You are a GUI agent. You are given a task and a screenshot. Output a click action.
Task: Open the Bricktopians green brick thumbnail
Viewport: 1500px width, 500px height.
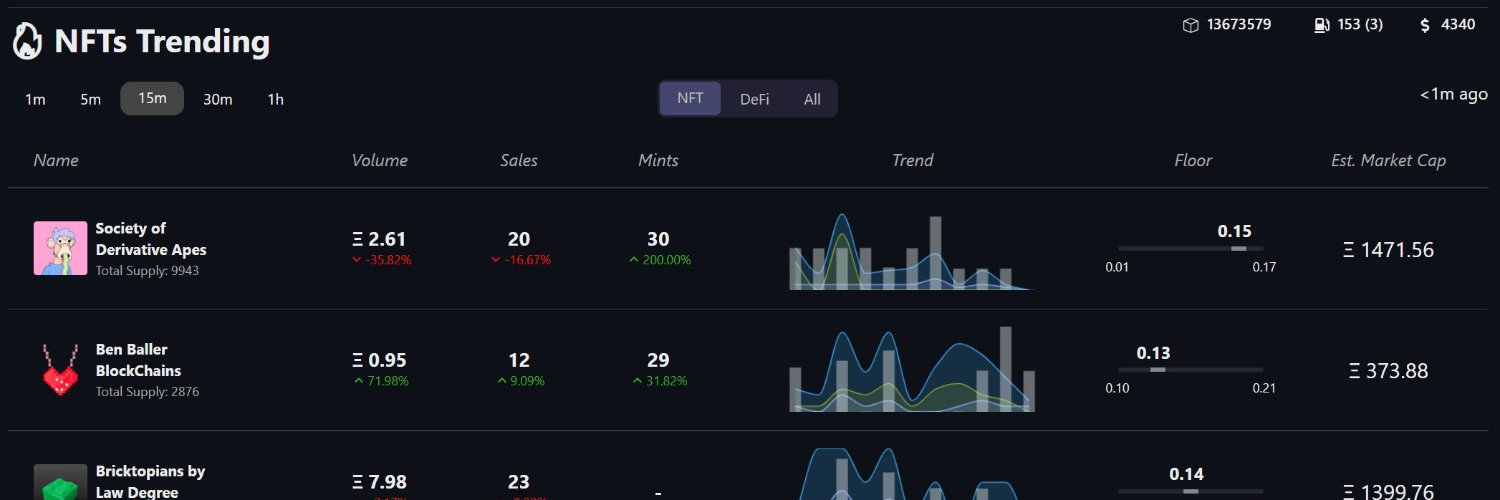click(x=60, y=482)
